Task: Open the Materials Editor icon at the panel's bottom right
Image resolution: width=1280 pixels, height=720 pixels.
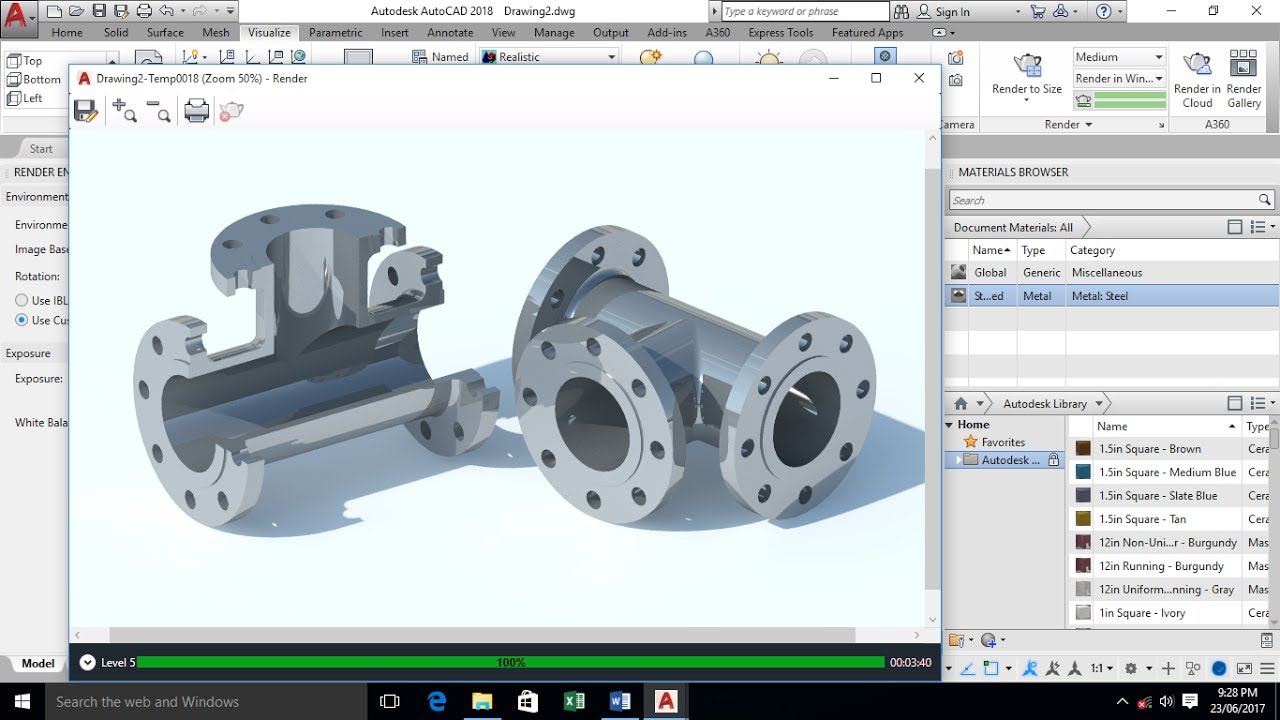Action: pos(1268,640)
